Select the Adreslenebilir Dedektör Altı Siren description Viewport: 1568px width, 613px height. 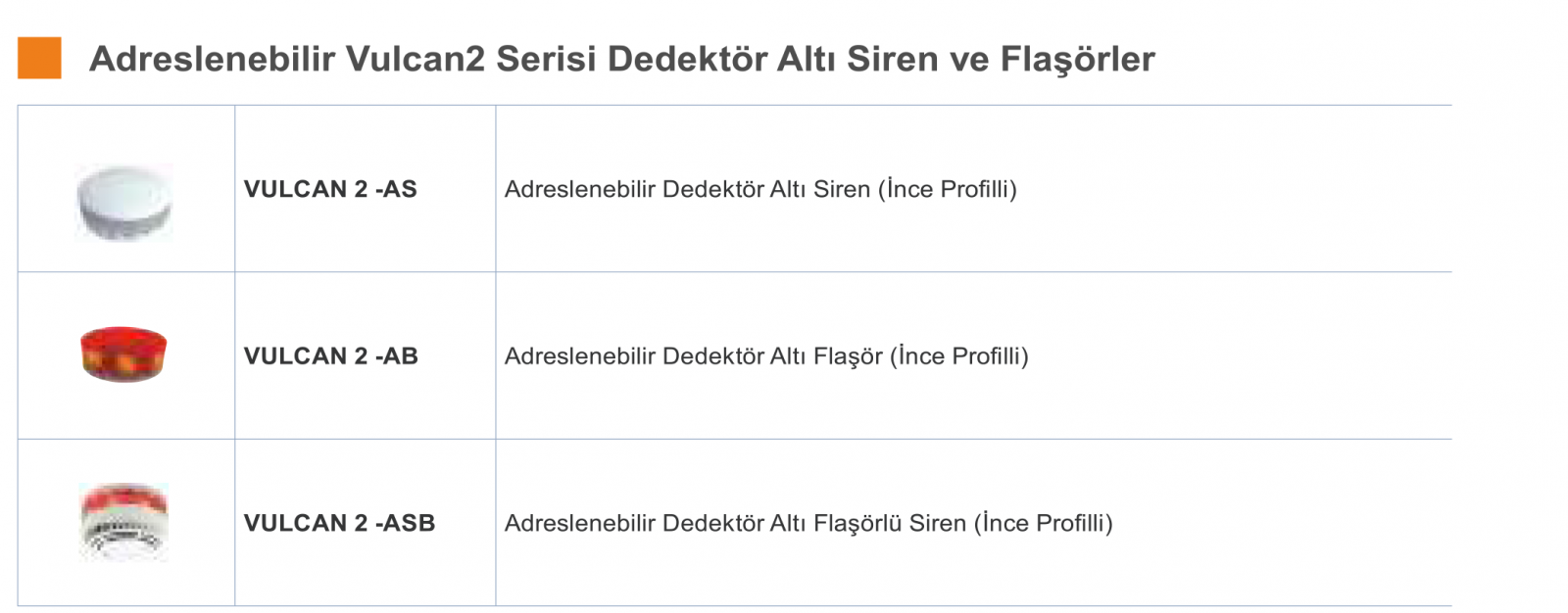760,189
